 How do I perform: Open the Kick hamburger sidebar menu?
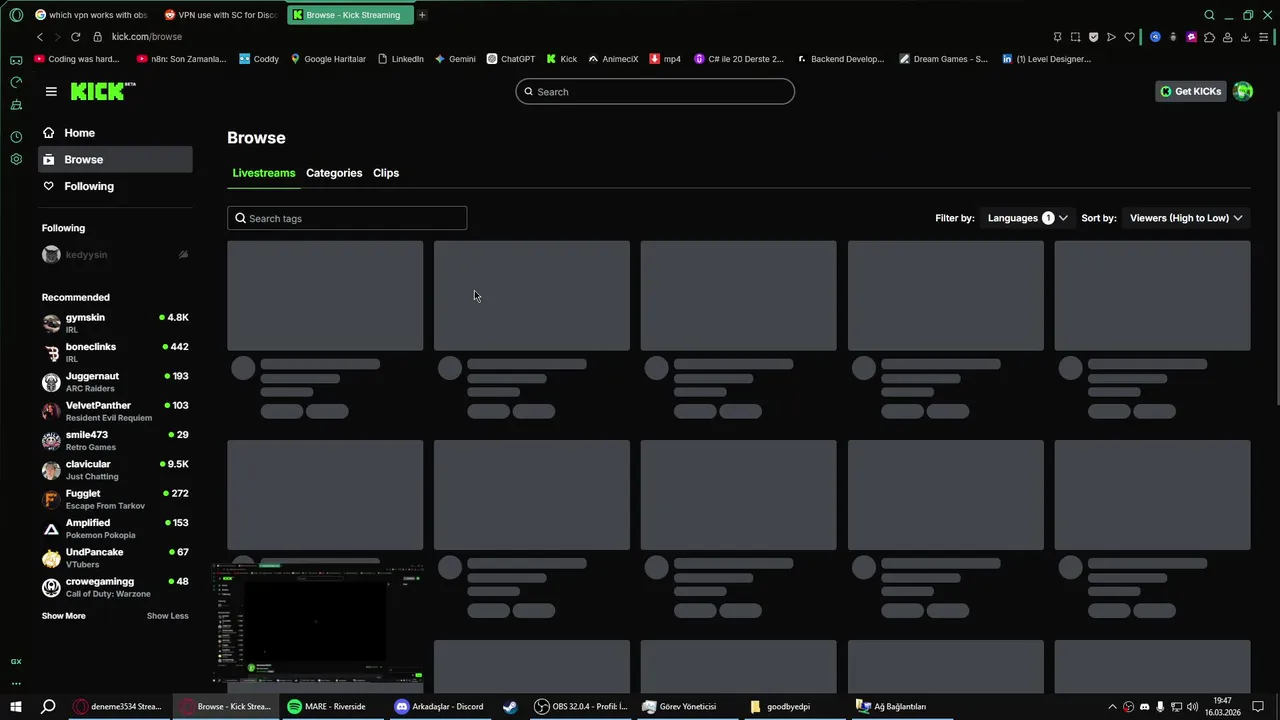pyautogui.click(x=51, y=91)
